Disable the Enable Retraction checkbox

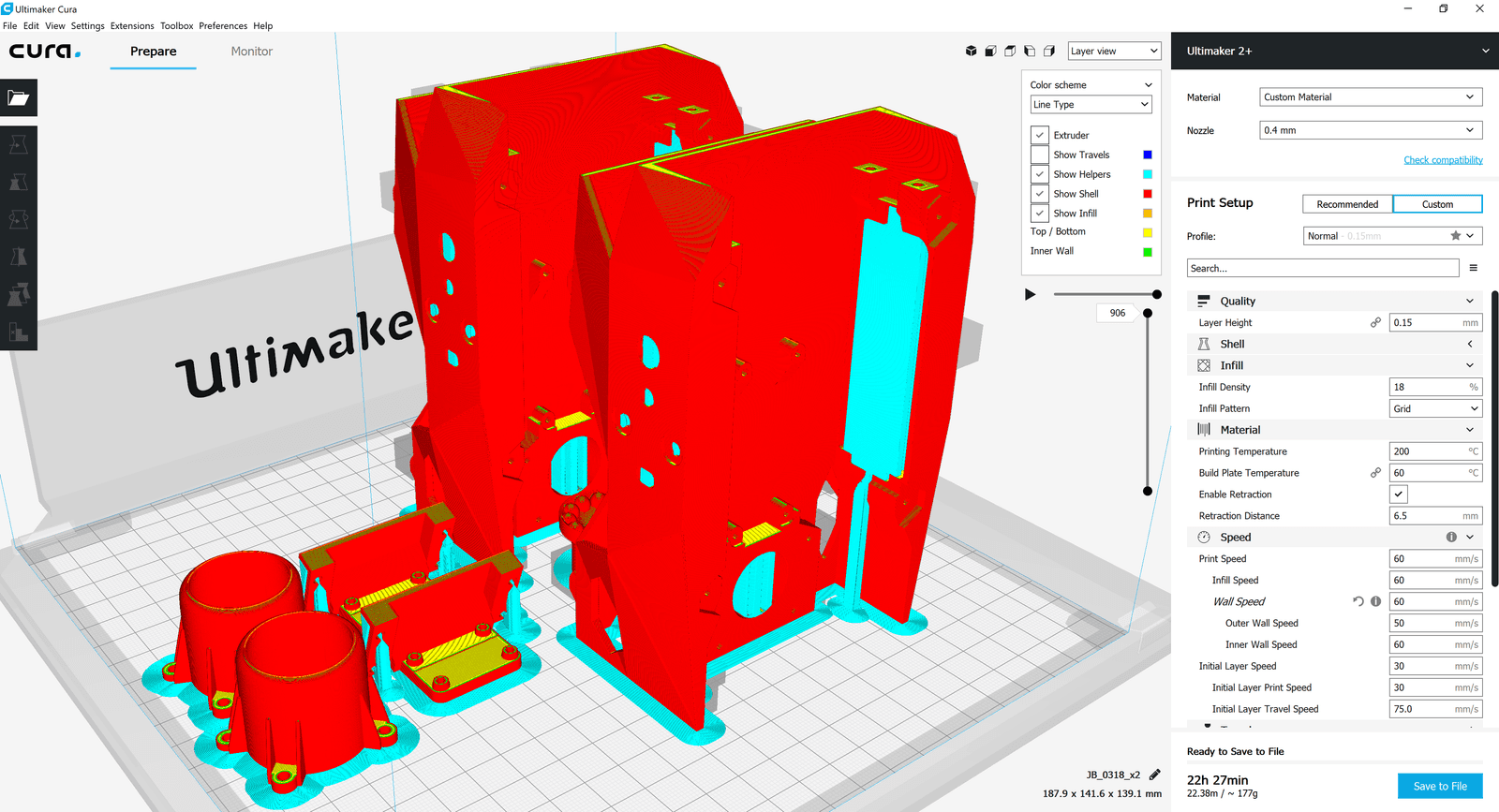(1399, 495)
